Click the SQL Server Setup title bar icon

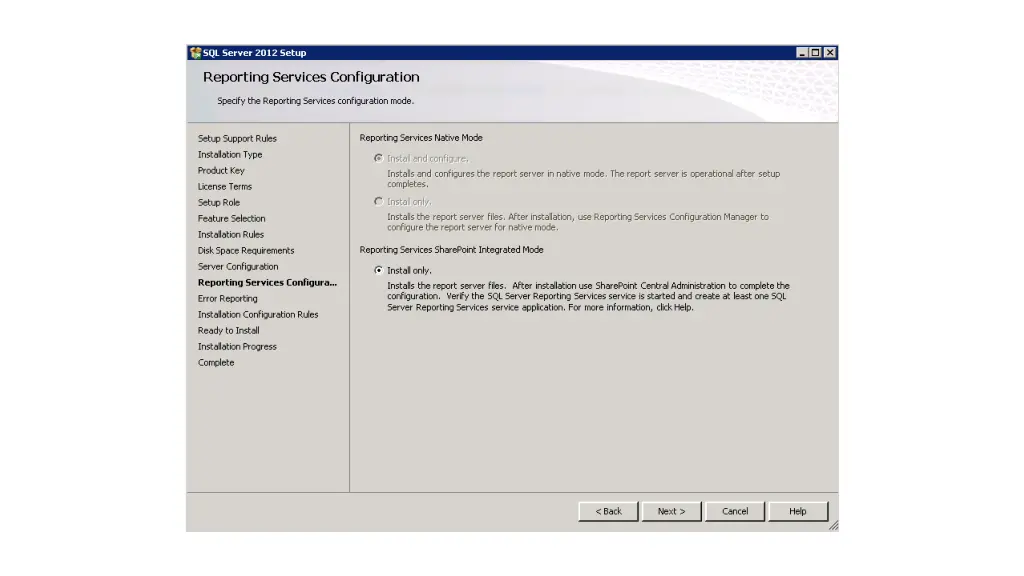(195, 53)
